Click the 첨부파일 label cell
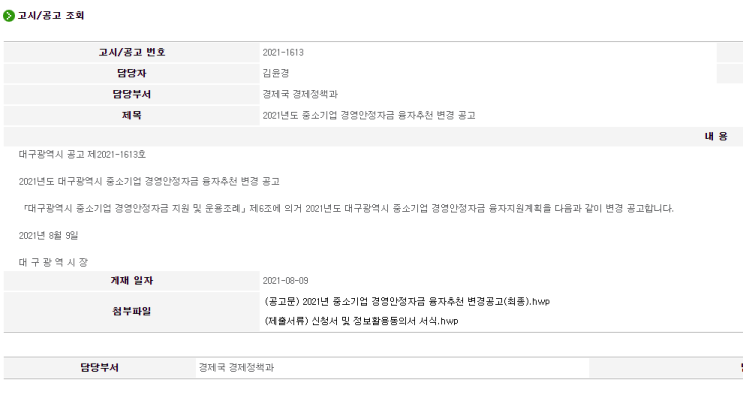 (x=132, y=311)
